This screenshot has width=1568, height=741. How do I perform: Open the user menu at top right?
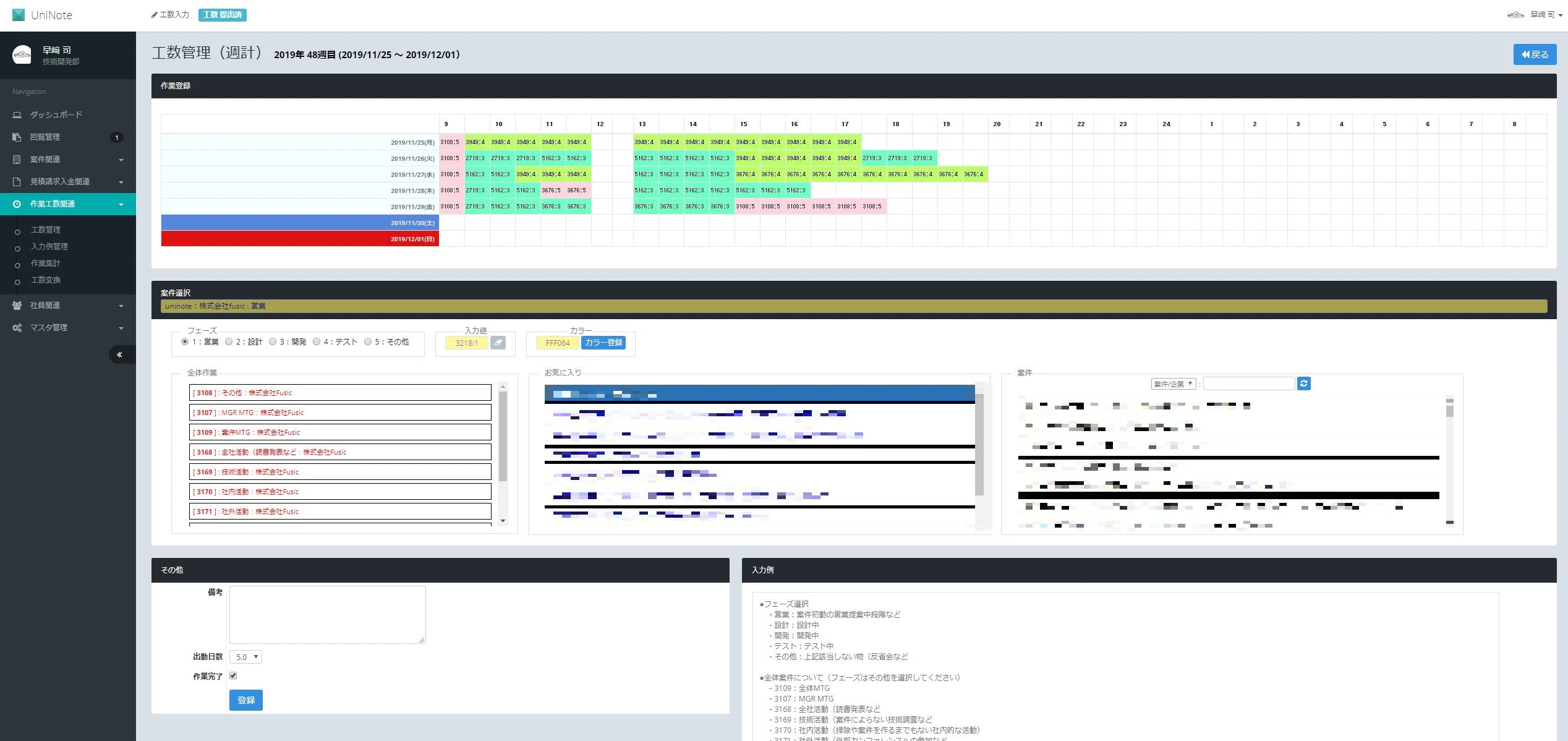click(1535, 15)
